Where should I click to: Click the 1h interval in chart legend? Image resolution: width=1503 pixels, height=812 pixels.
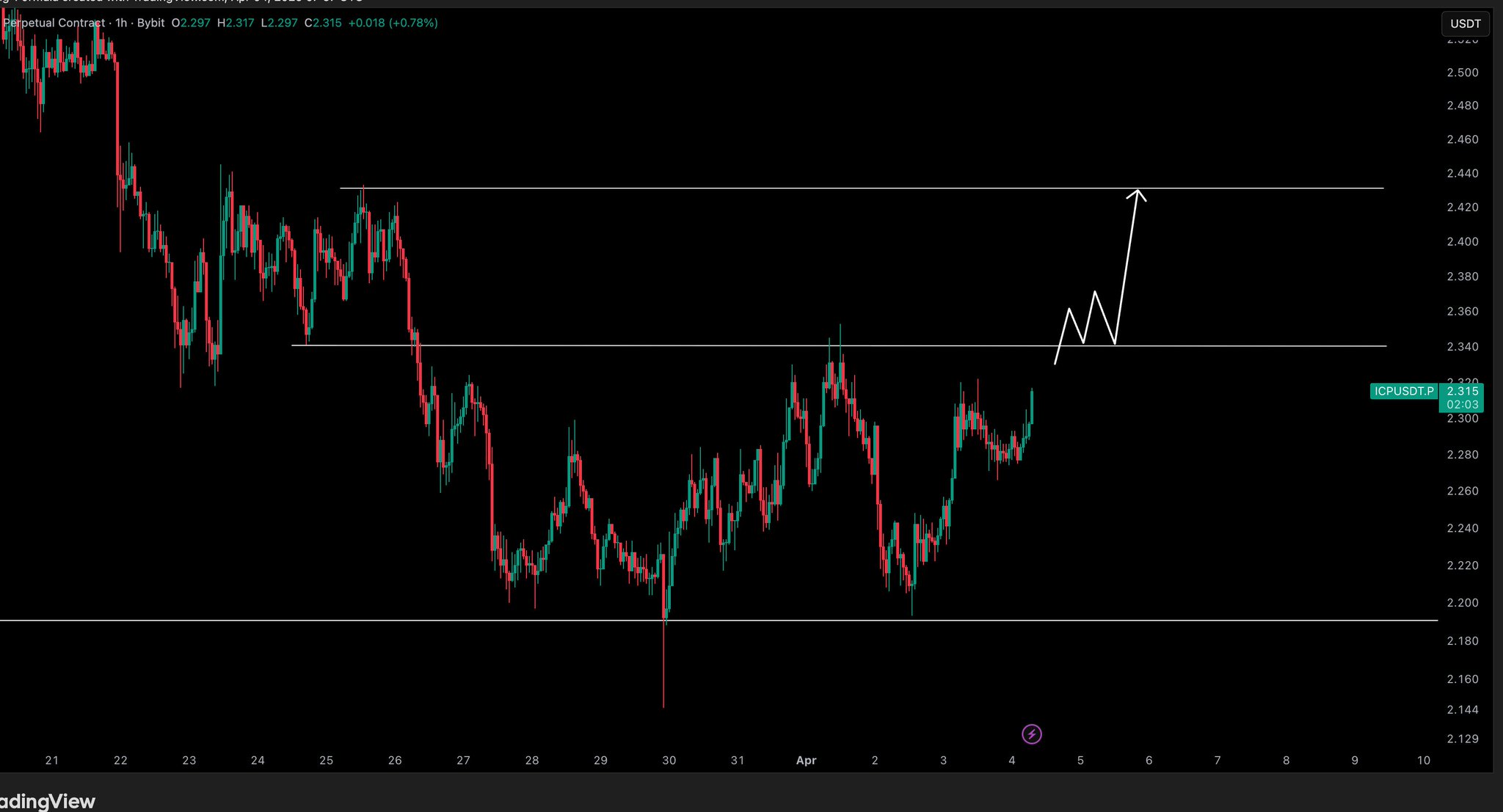pos(121,23)
